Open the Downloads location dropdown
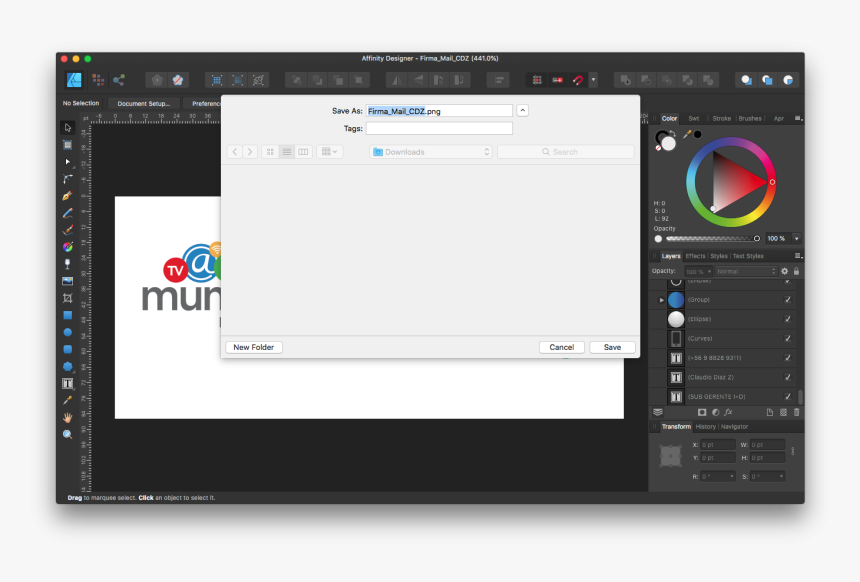This screenshot has width=860, height=582. (x=431, y=152)
